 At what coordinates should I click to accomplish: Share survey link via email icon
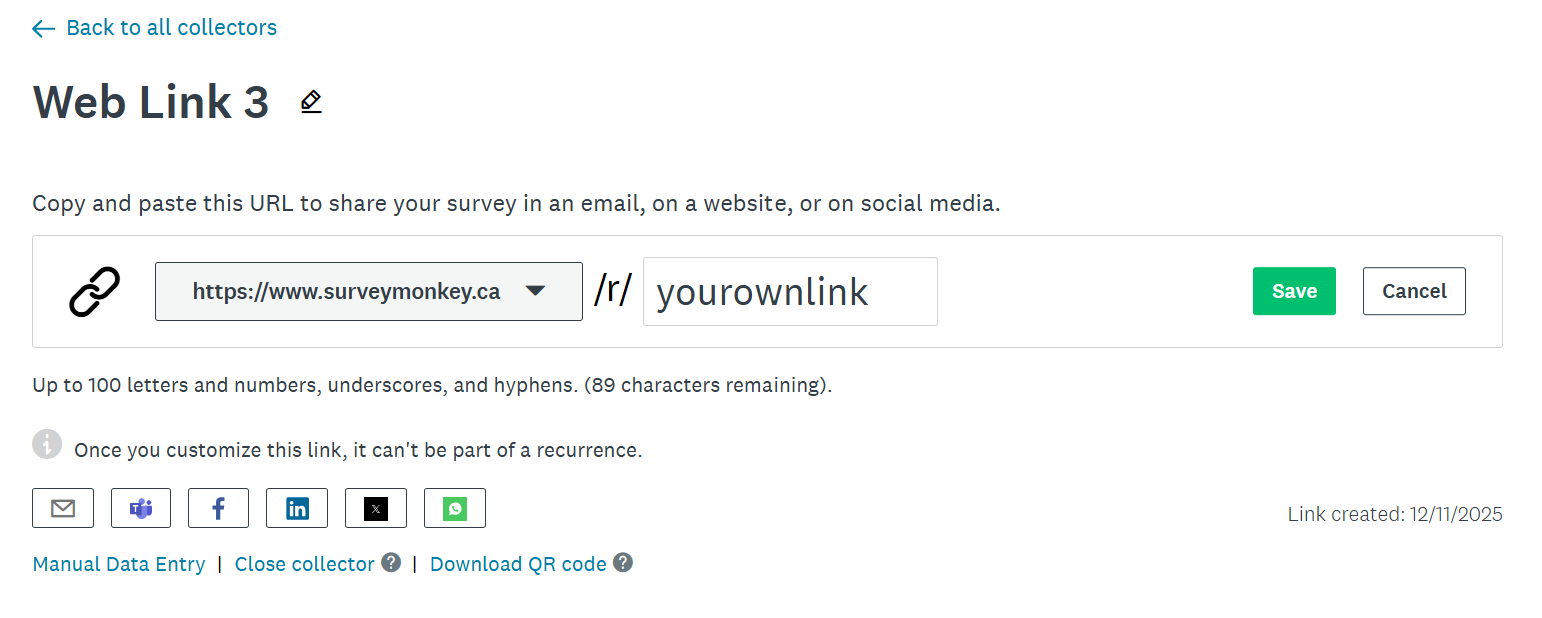[x=63, y=508]
